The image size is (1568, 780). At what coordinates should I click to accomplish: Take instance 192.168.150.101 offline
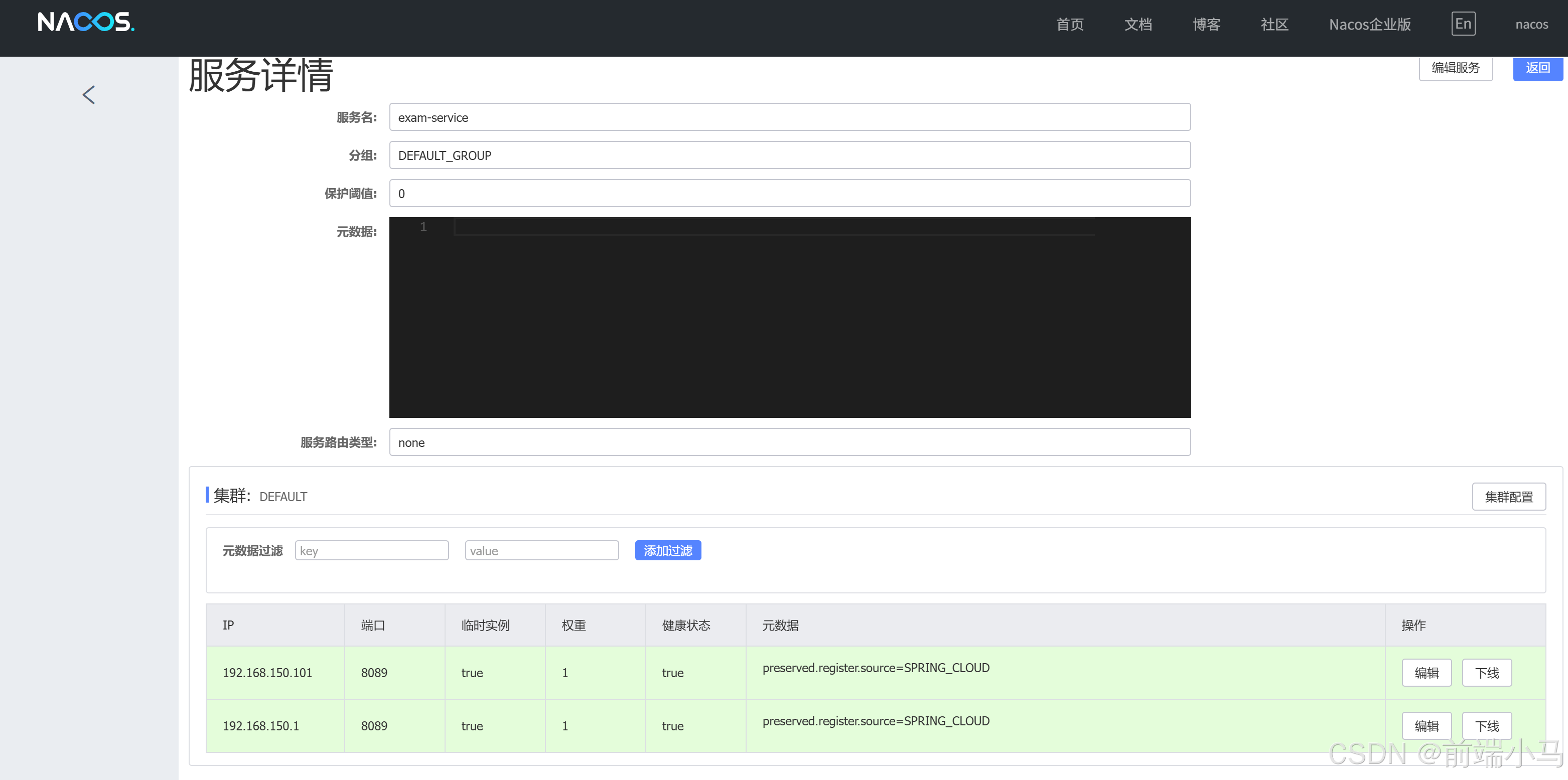click(x=1486, y=672)
